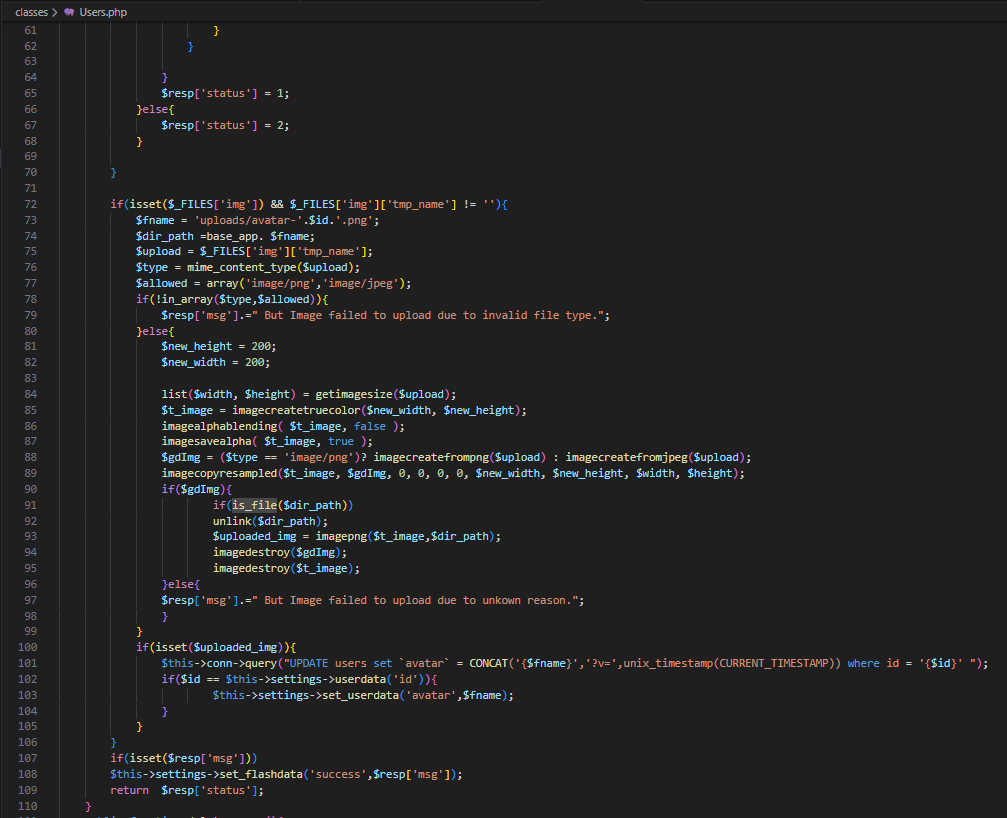Click the unlink function call
Image resolution: width=1007 pixels, height=818 pixels.
point(231,521)
